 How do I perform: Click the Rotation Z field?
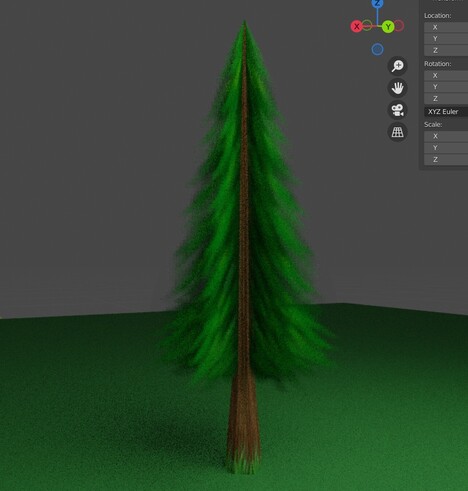[x=446, y=99]
